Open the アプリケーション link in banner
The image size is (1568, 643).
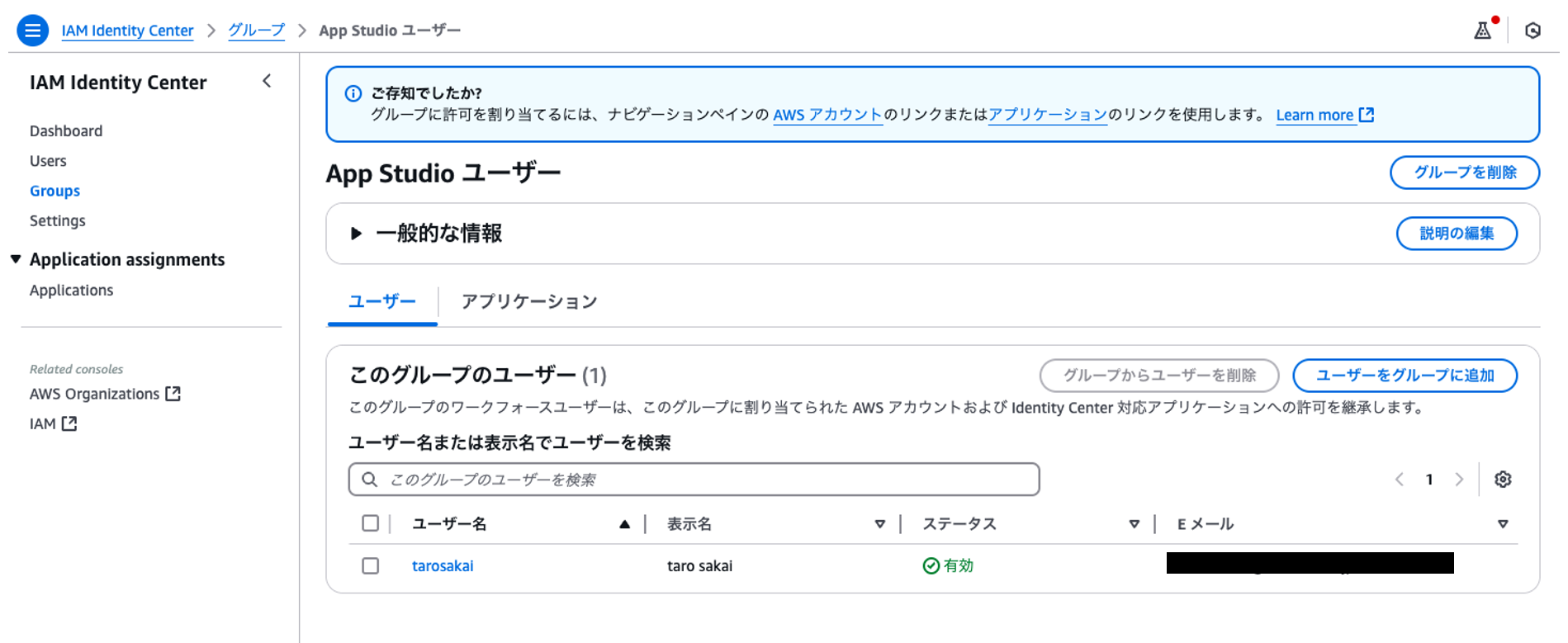(1048, 115)
